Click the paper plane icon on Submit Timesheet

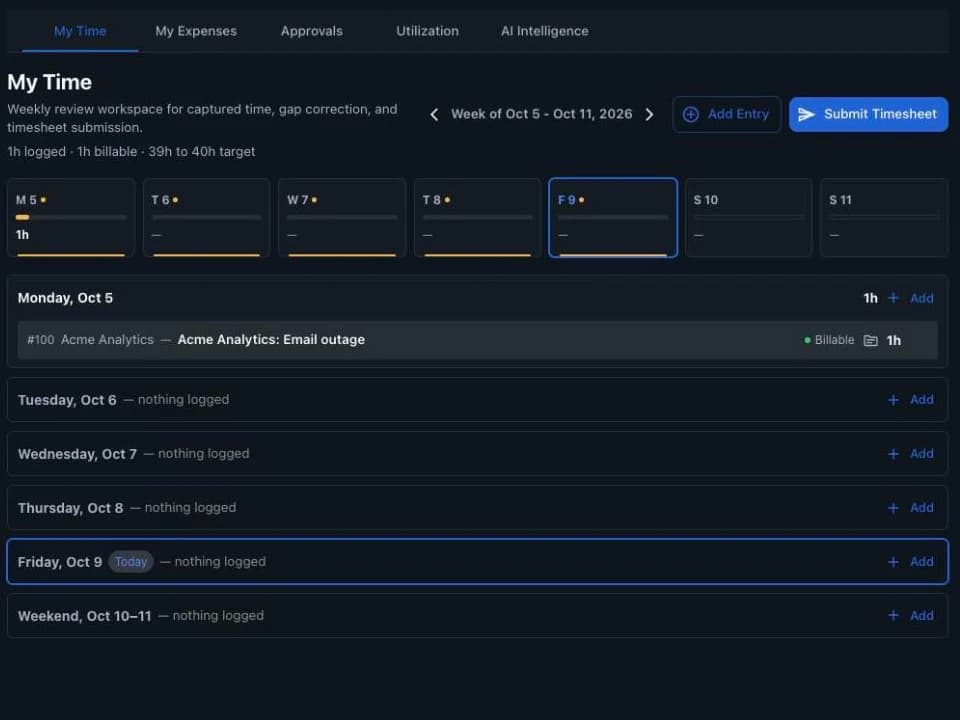806,114
